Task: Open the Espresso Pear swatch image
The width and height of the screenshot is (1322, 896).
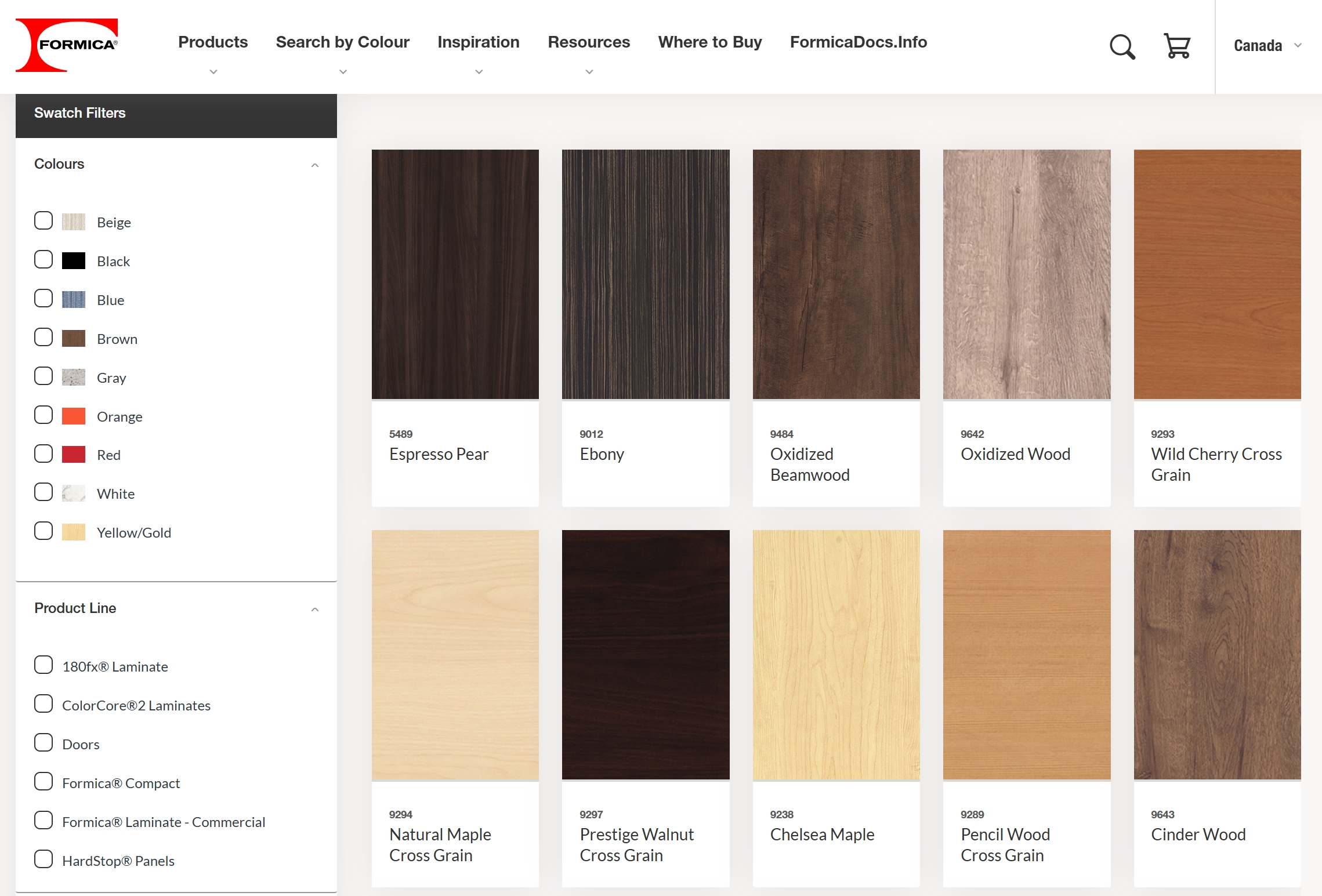Action: pyautogui.click(x=455, y=274)
